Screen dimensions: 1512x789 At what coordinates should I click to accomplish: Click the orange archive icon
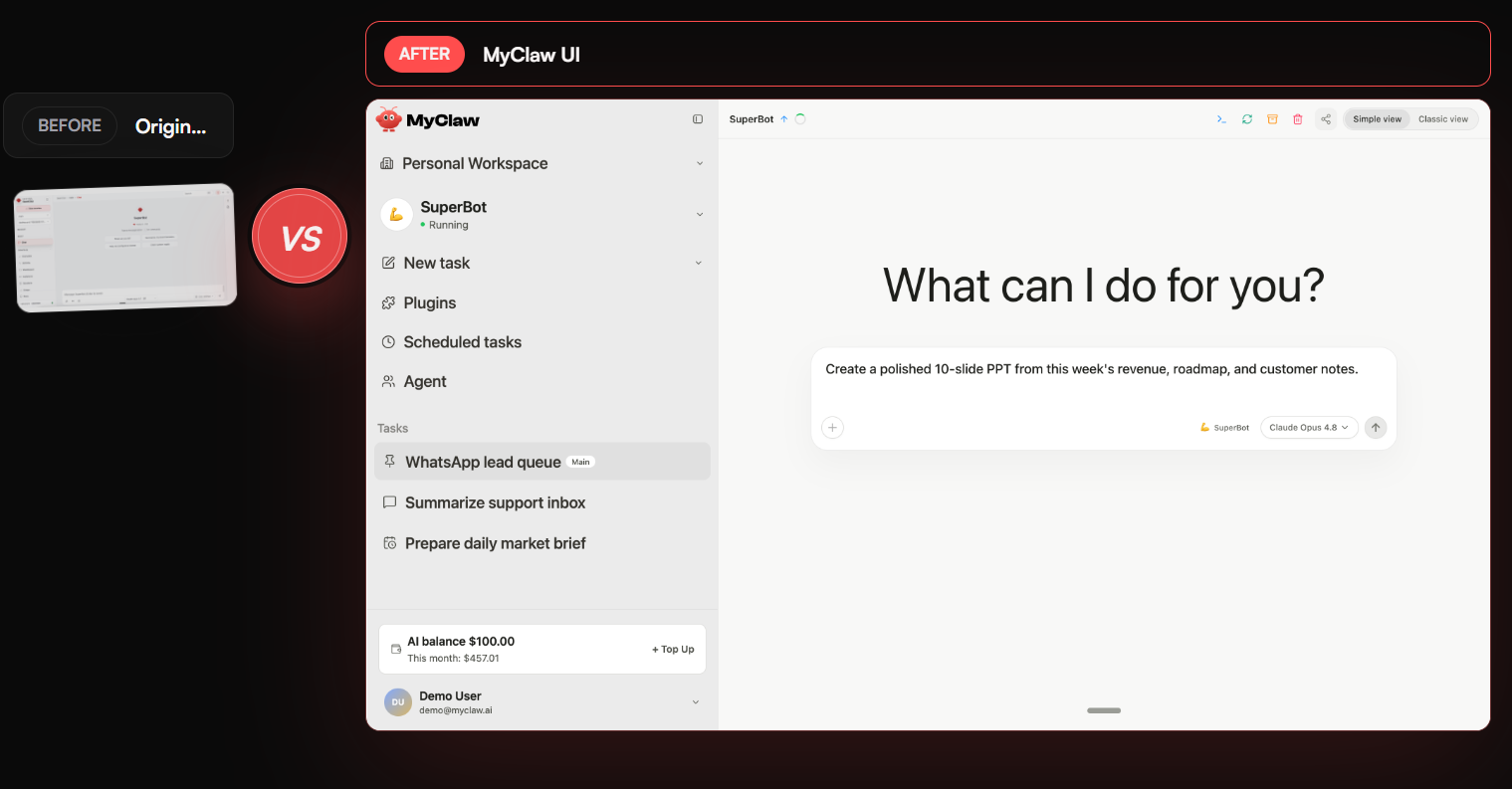click(x=1272, y=119)
